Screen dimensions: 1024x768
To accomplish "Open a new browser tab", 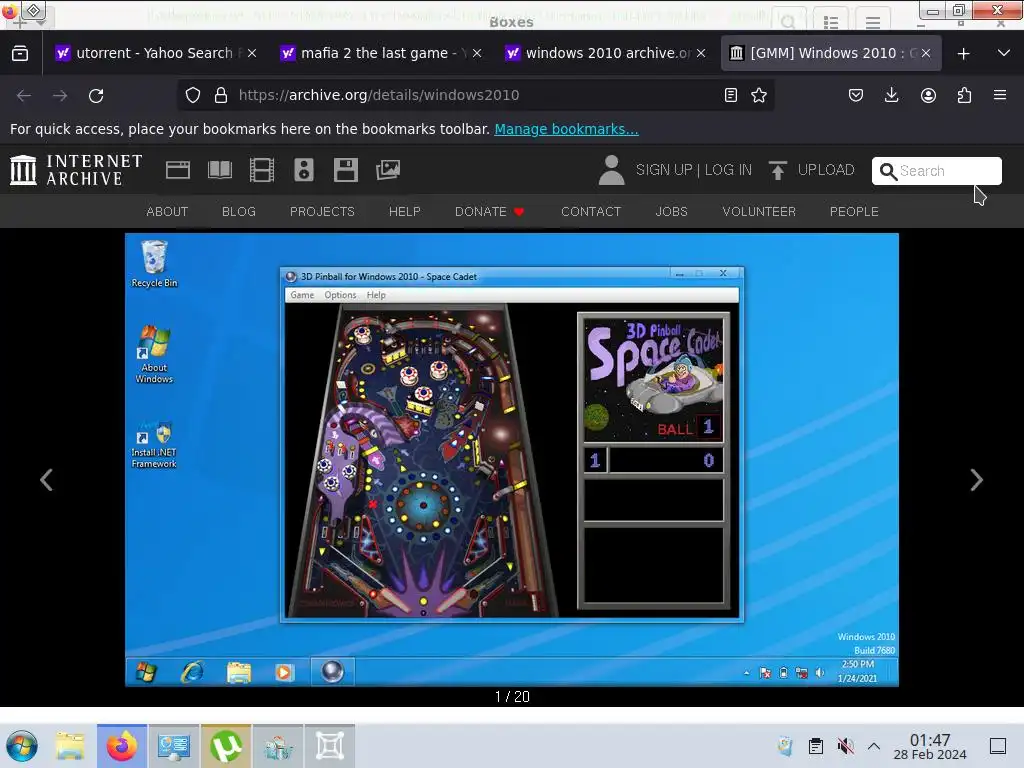I will (x=963, y=54).
